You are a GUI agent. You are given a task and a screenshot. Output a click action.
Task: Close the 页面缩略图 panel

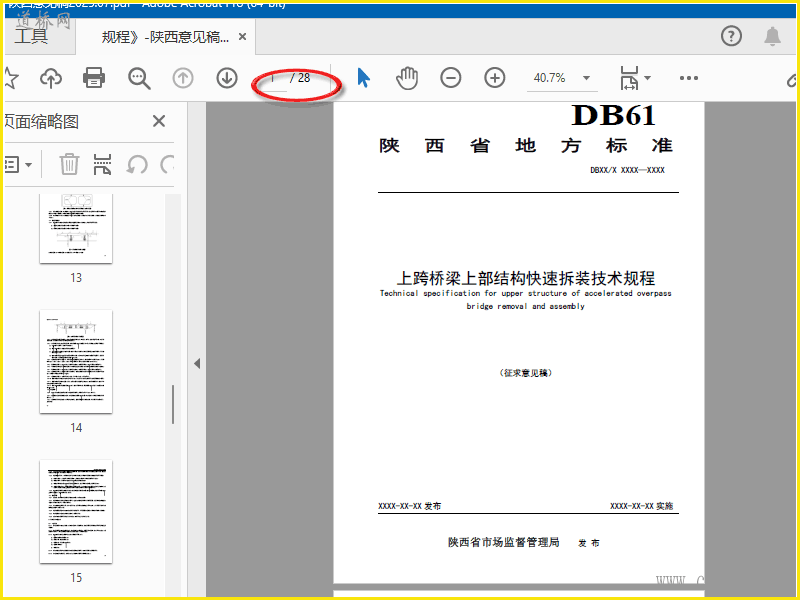point(159,121)
